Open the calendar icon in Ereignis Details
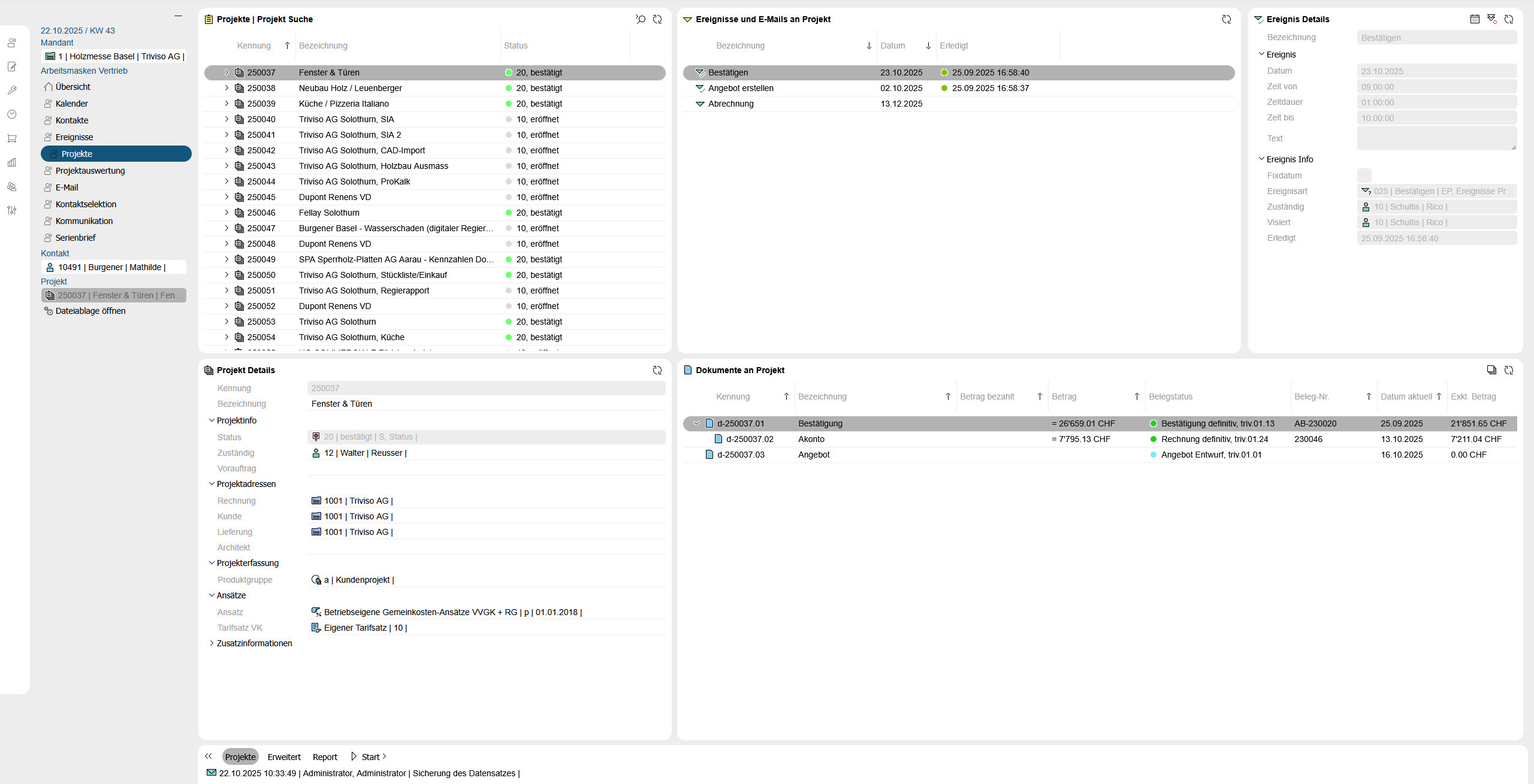The image size is (1534, 784). [x=1475, y=19]
